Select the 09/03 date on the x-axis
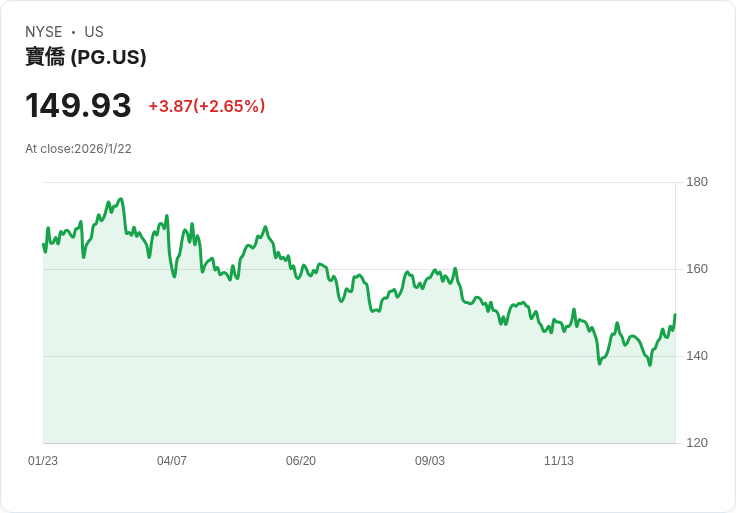Image resolution: width=736 pixels, height=513 pixels. tap(430, 461)
